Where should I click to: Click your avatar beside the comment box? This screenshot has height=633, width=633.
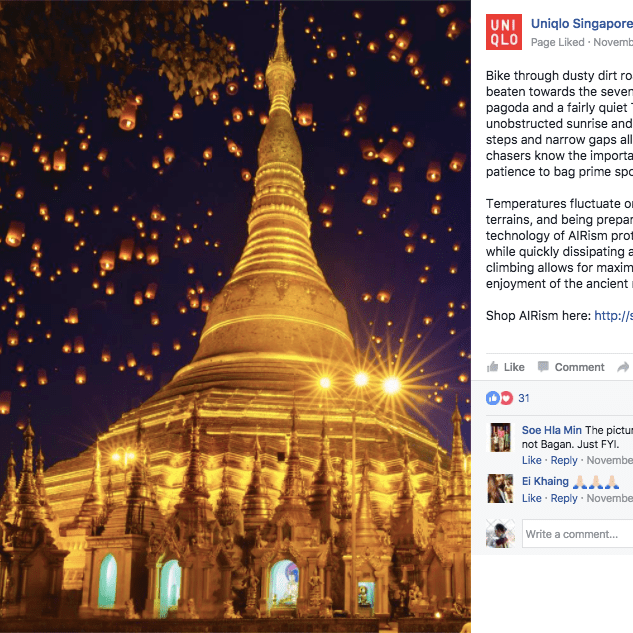(500, 533)
